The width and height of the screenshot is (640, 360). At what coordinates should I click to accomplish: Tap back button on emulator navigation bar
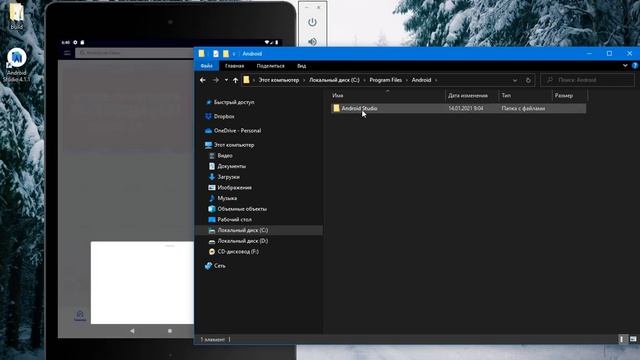pos(132,331)
